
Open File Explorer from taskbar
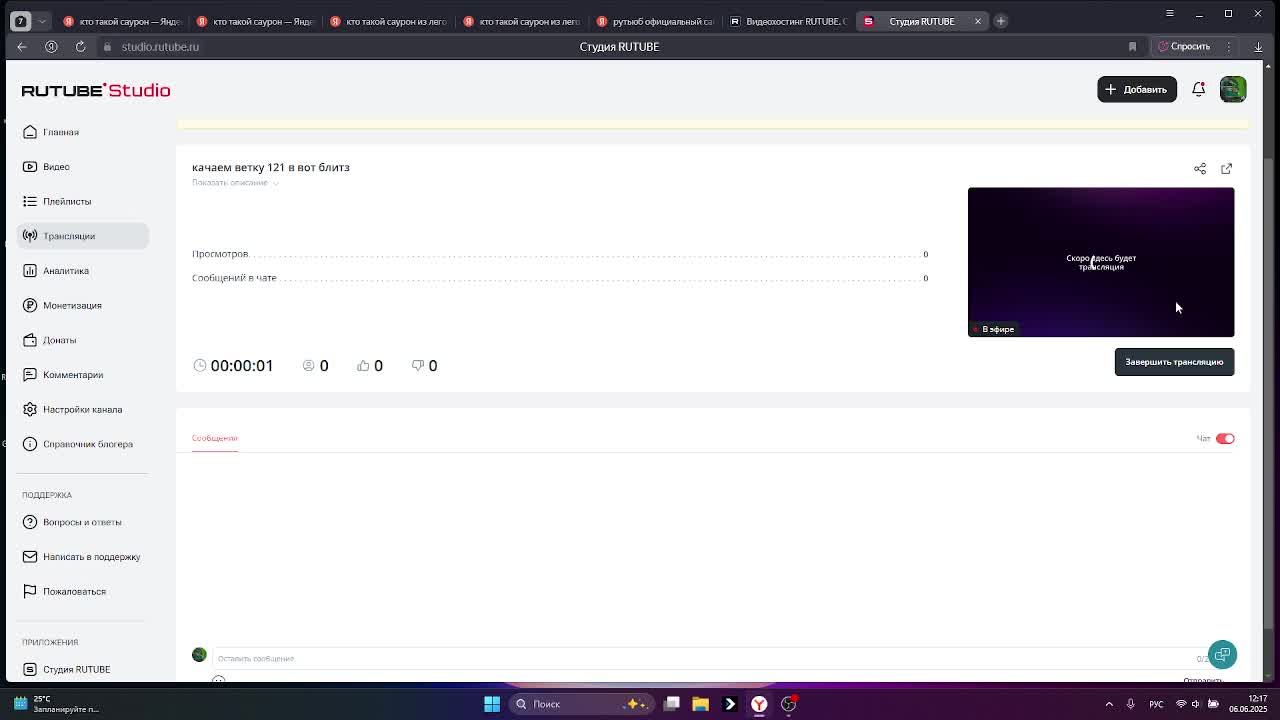700,704
